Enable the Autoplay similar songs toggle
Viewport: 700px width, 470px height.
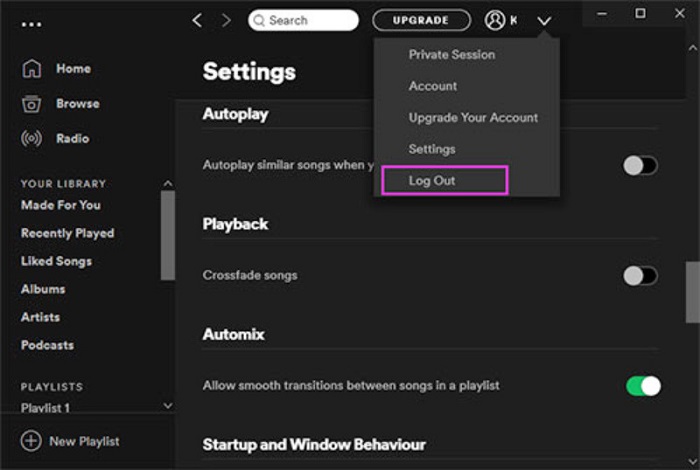coord(640,165)
